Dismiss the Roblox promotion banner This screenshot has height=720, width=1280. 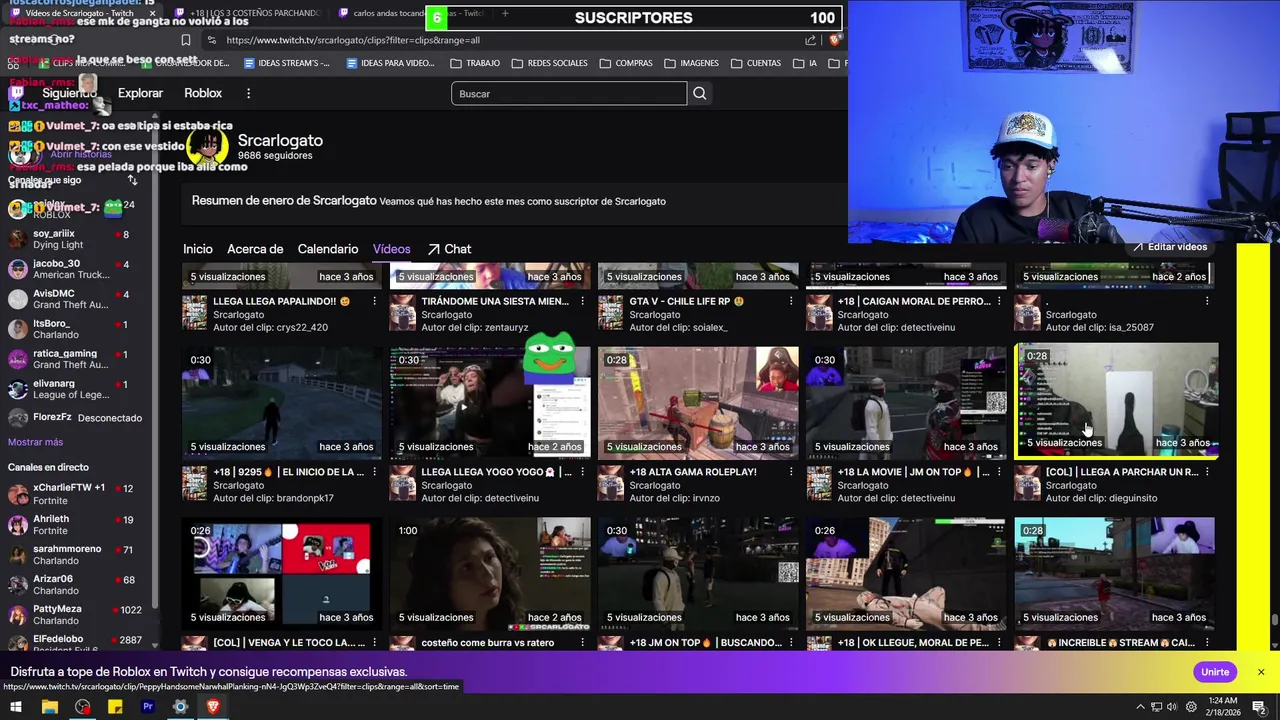[1261, 672]
